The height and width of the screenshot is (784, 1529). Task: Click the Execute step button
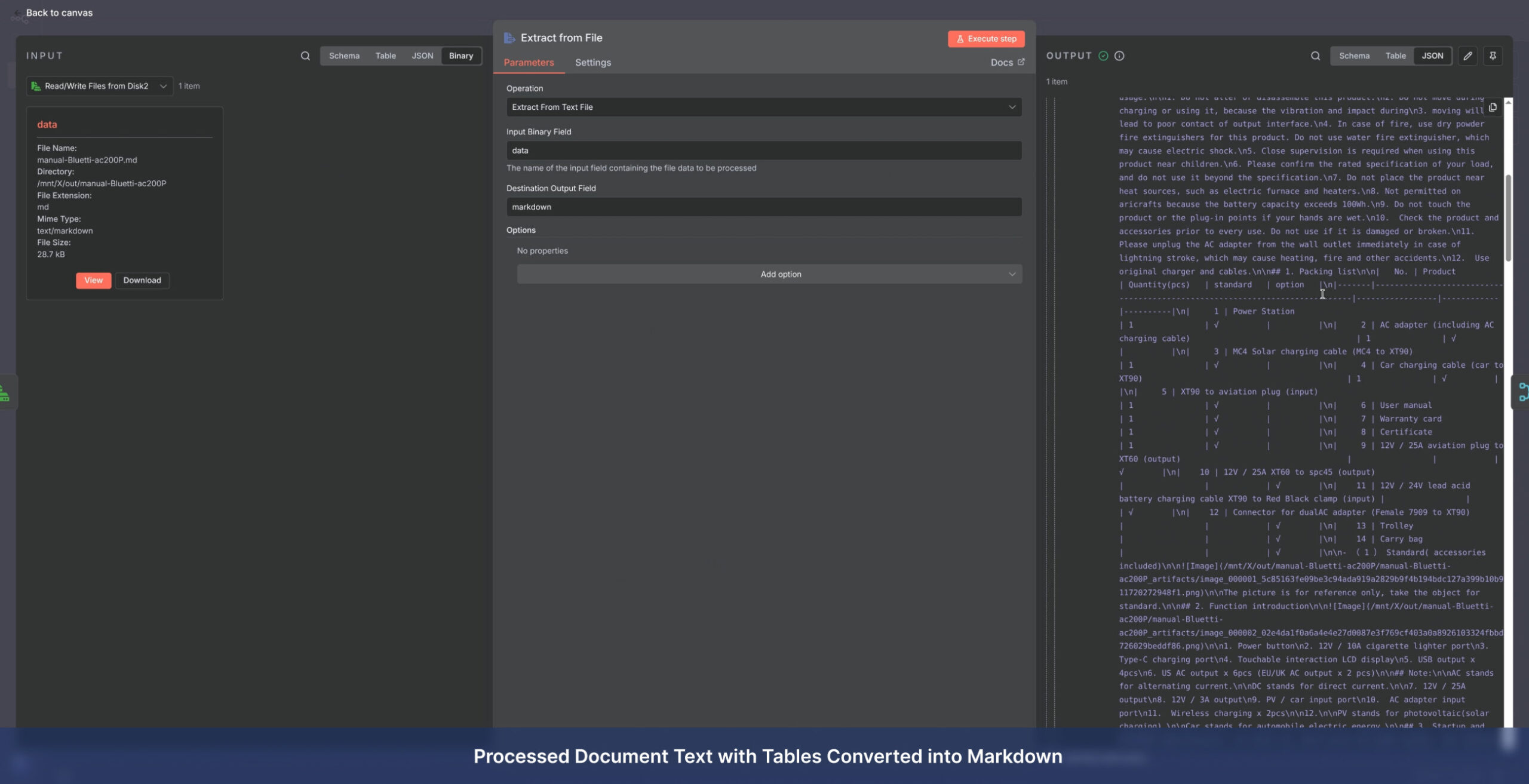click(x=986, y=39)
